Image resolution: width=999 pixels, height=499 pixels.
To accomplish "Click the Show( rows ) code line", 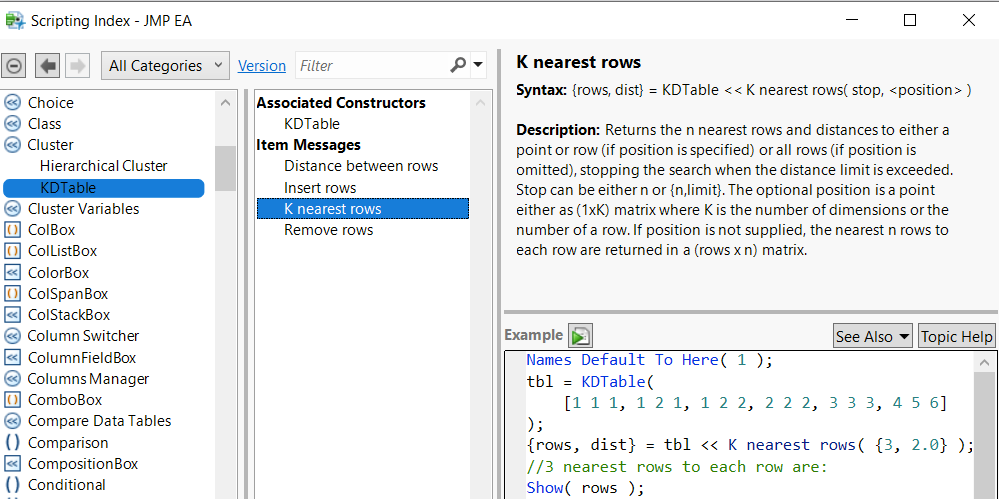I will (x=586, y=488).
